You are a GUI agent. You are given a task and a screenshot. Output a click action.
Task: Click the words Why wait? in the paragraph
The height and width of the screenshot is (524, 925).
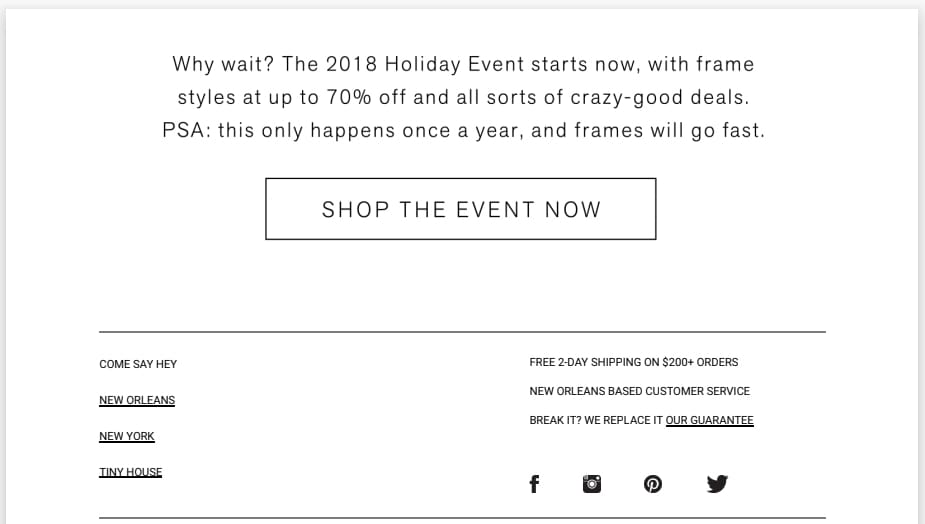223,64
